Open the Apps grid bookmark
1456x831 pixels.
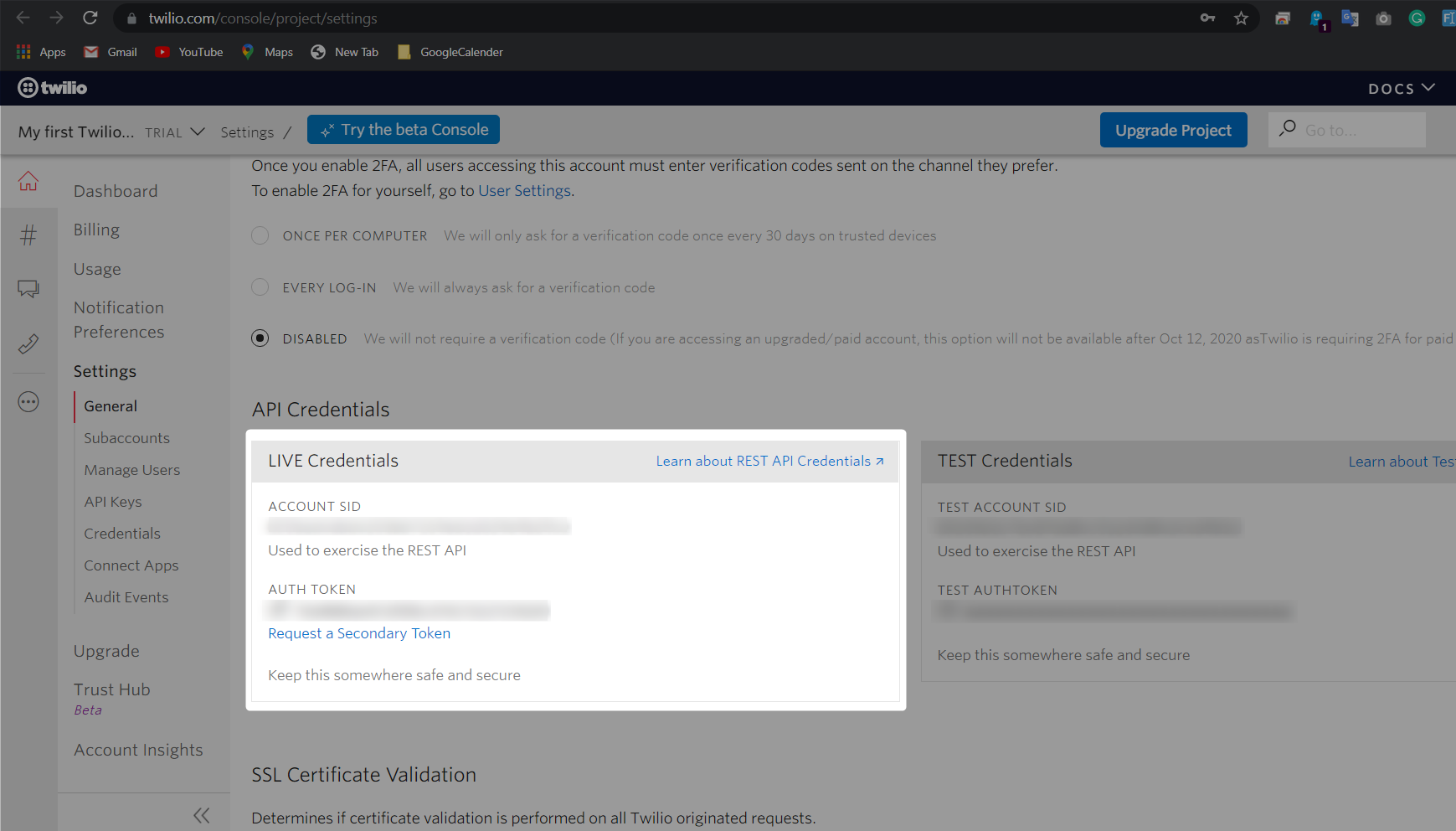click(41, 52)
